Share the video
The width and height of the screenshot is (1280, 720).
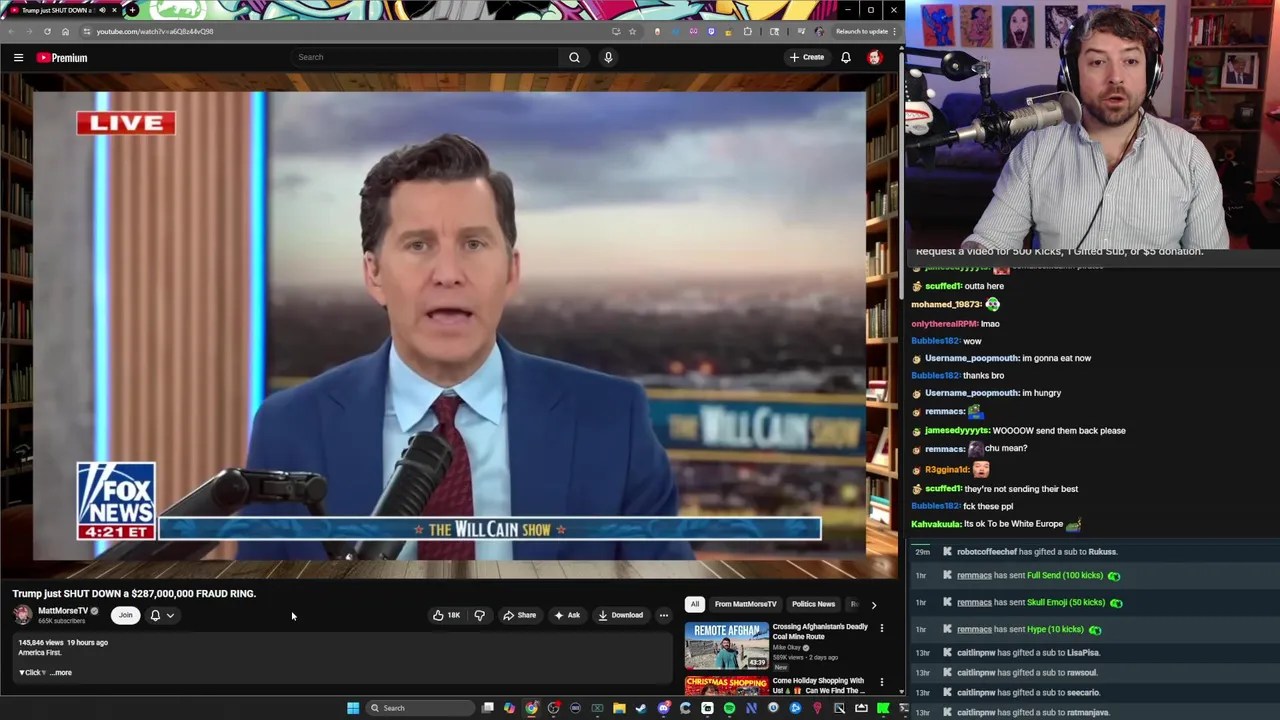click(520, 615)
